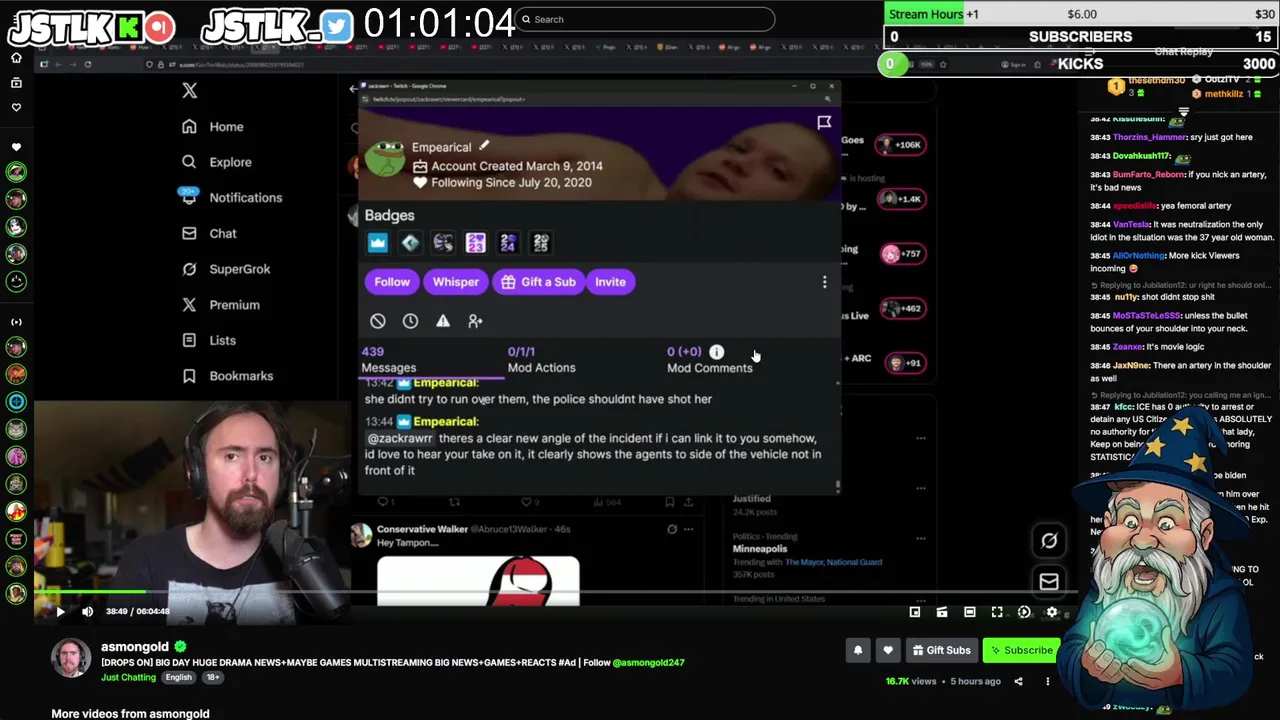The image size is (1280, 720).
Task: Click the Gift a Sub button on the viewer card
Action: click(538, 282)
